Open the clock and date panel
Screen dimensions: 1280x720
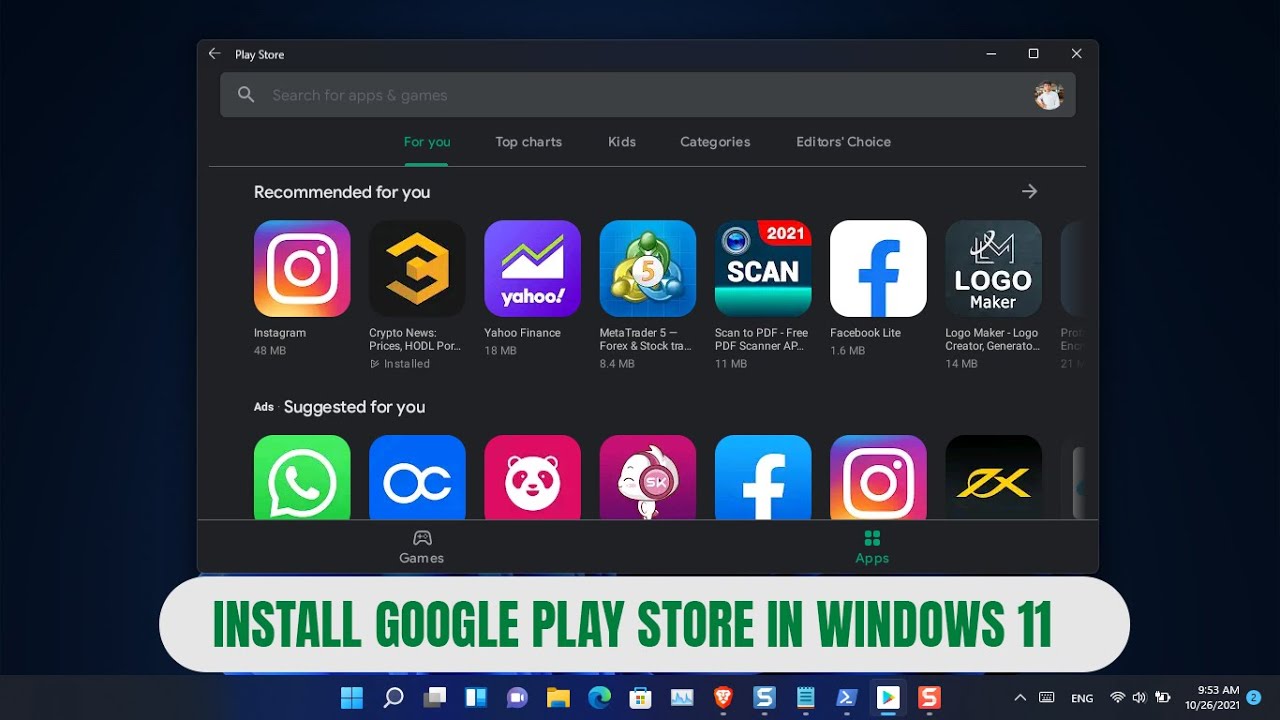coord(1212,698)
